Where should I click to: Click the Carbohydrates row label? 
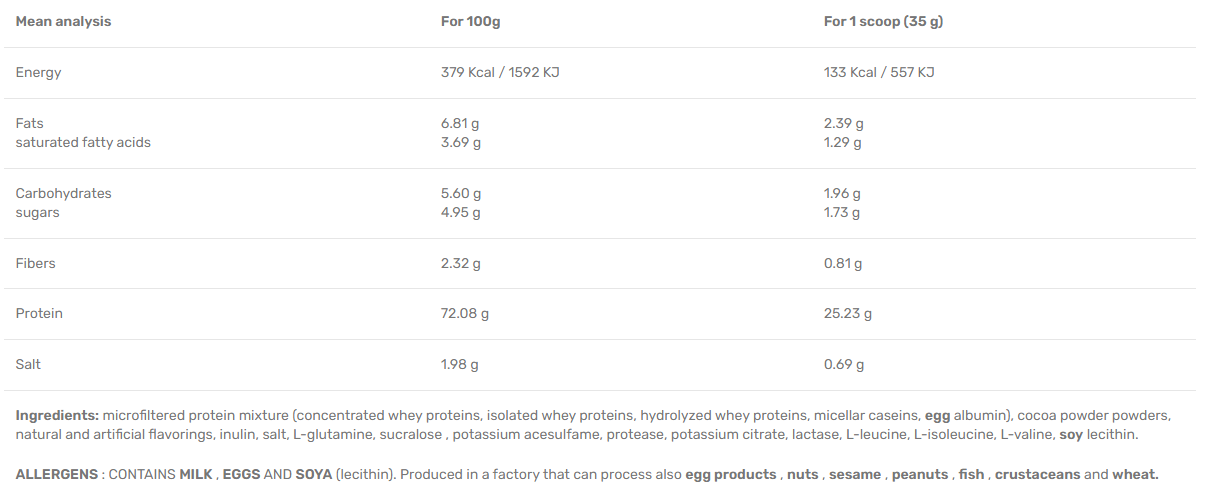point(63,194)
